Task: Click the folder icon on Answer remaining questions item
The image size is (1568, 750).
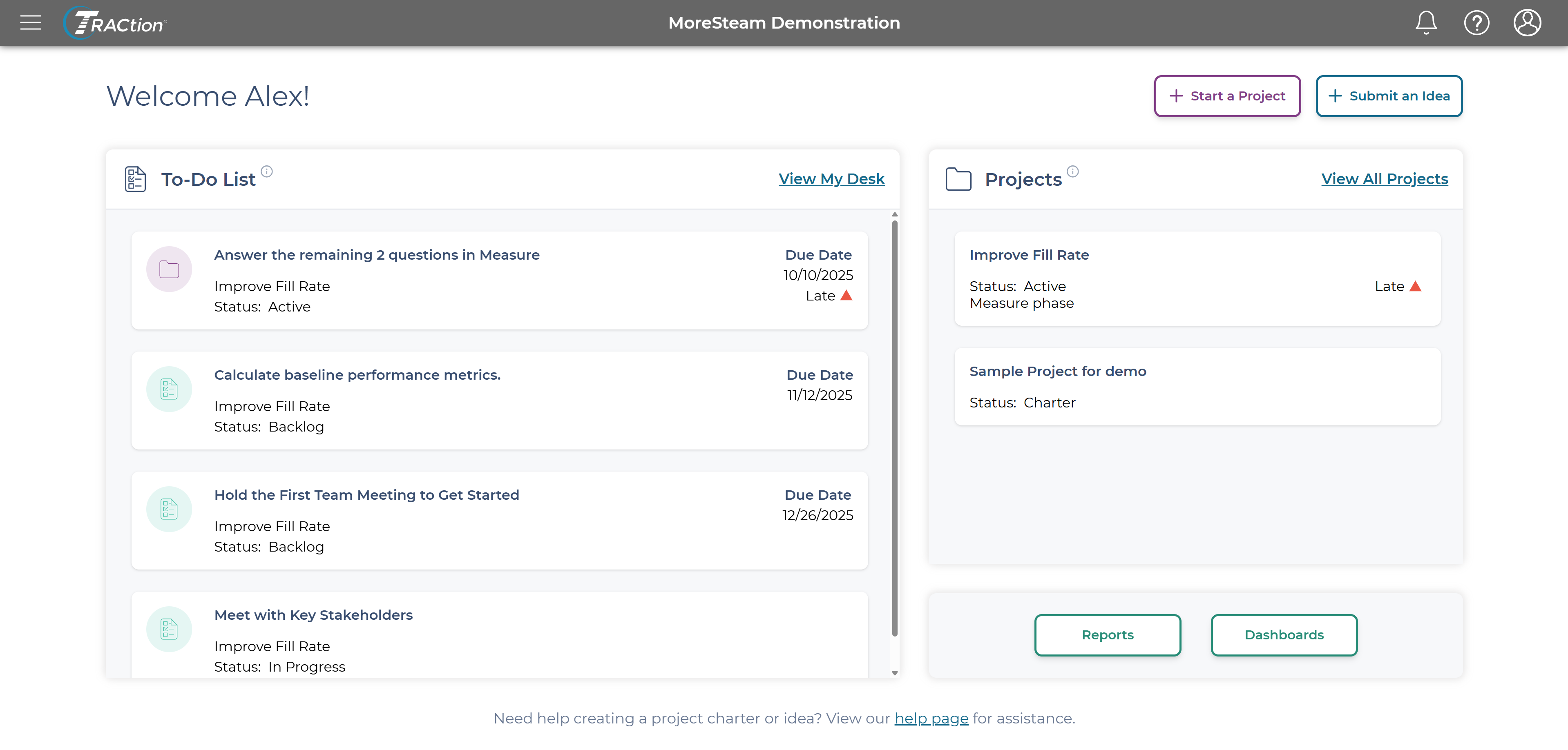Action: click(x=169, y=269)
